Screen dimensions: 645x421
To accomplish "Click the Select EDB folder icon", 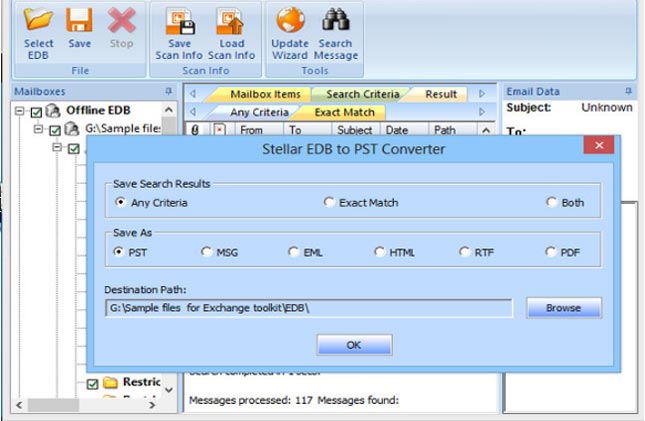I will (x=38, y=20).
